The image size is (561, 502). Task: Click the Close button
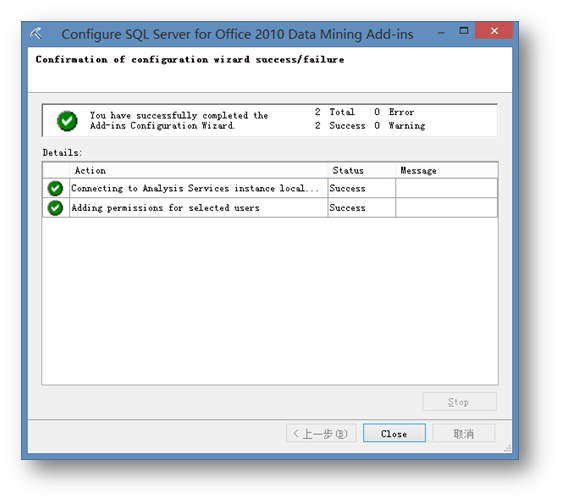click(x=394, y=433)
